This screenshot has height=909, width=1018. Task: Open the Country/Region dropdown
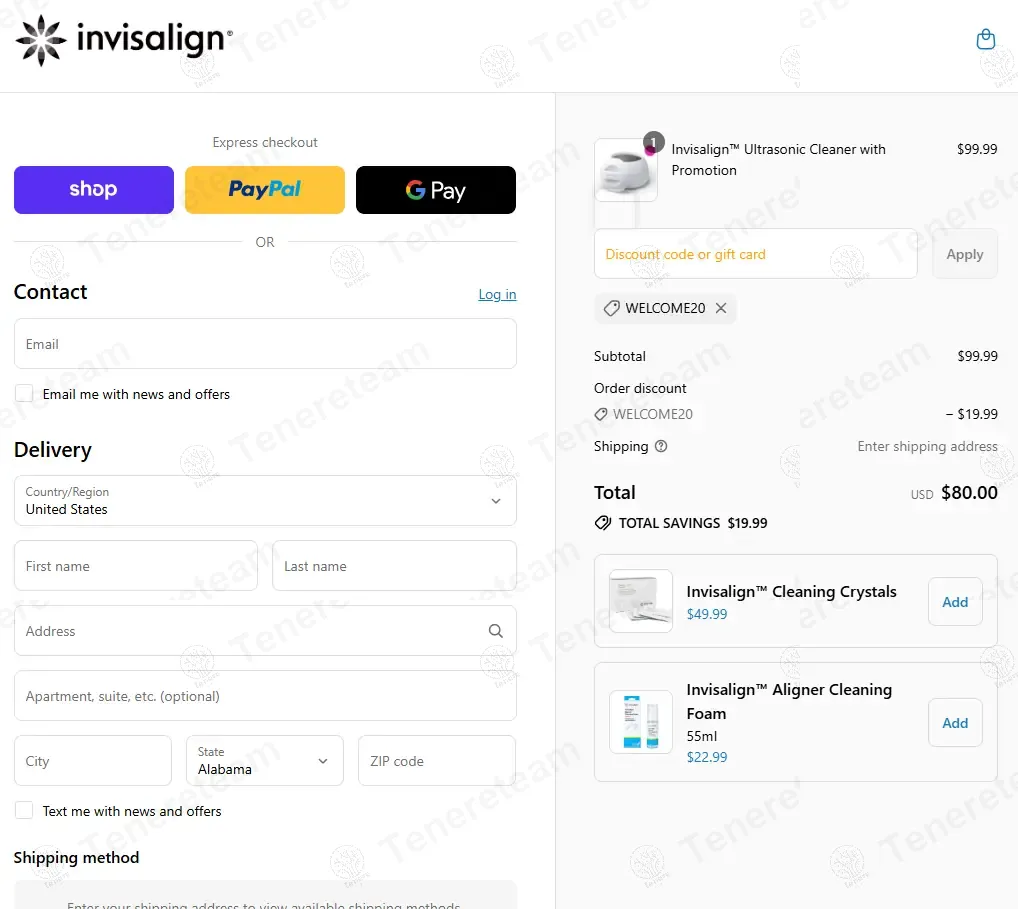point(265,501)
